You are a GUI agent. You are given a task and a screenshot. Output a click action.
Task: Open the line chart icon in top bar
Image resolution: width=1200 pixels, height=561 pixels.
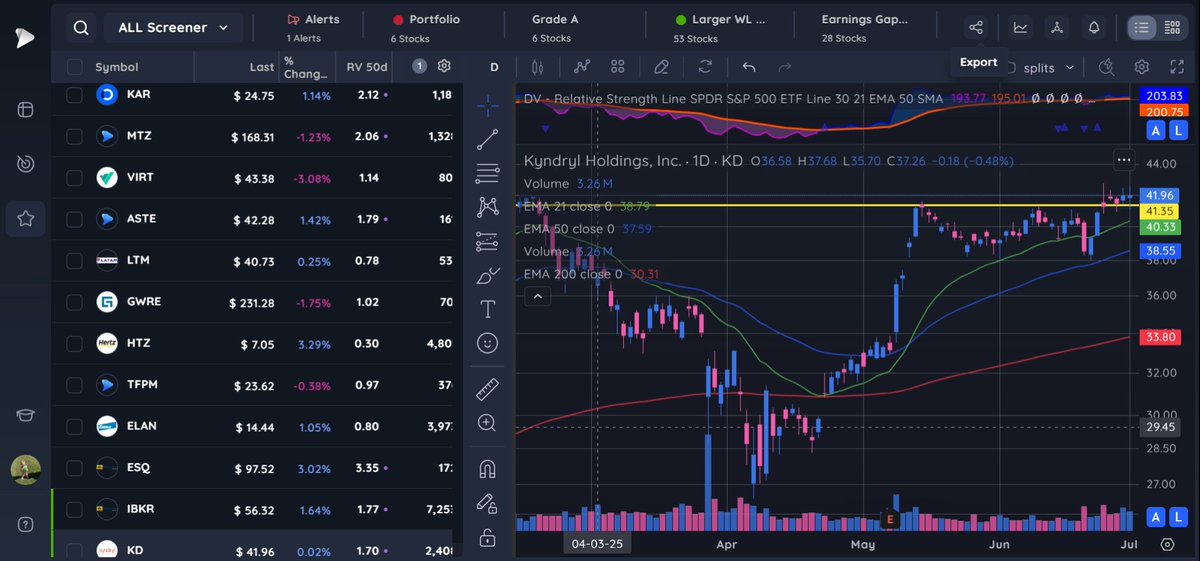(1020, 28)
